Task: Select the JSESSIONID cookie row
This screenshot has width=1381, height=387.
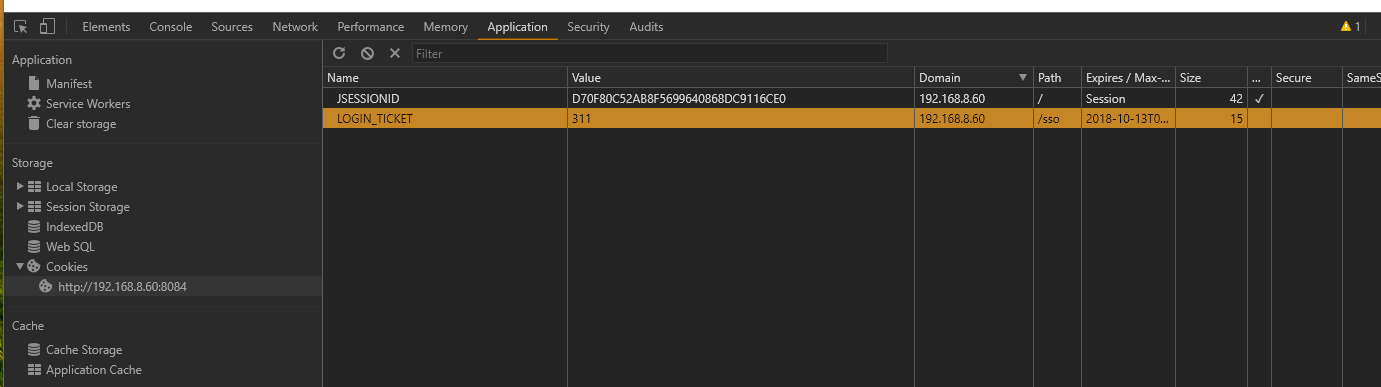Action: (852, 98)
